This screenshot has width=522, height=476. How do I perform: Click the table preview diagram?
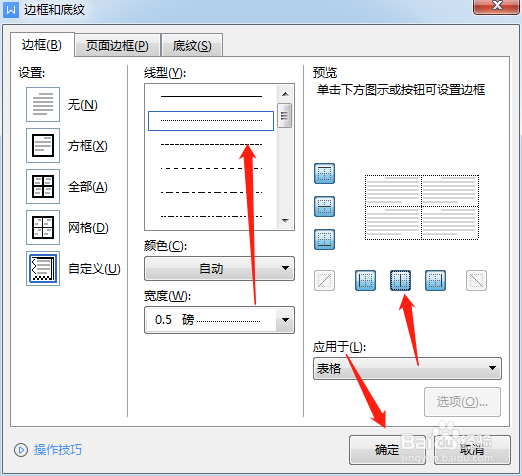pyautogui.click(x=422, y=207)
